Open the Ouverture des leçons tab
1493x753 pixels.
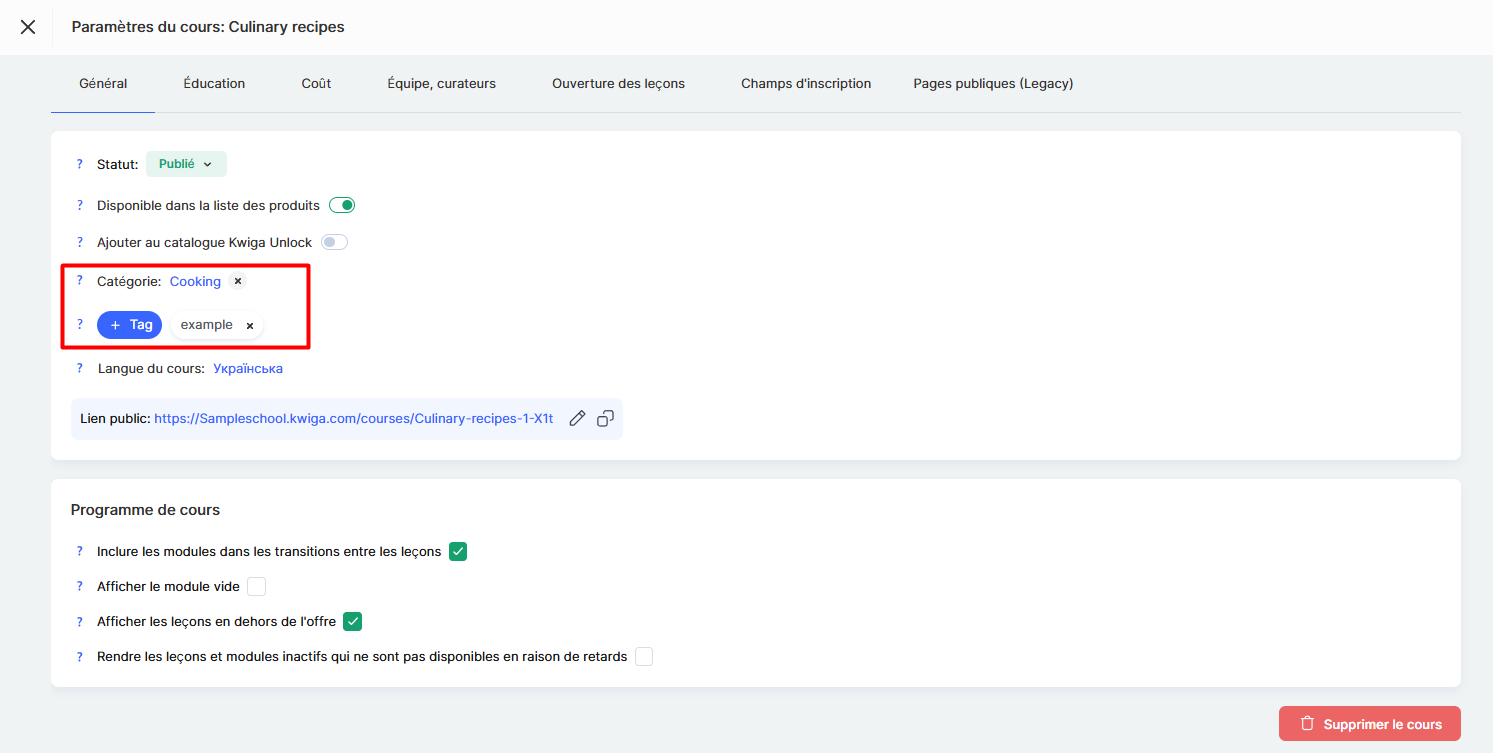click(x=618, y=83)
